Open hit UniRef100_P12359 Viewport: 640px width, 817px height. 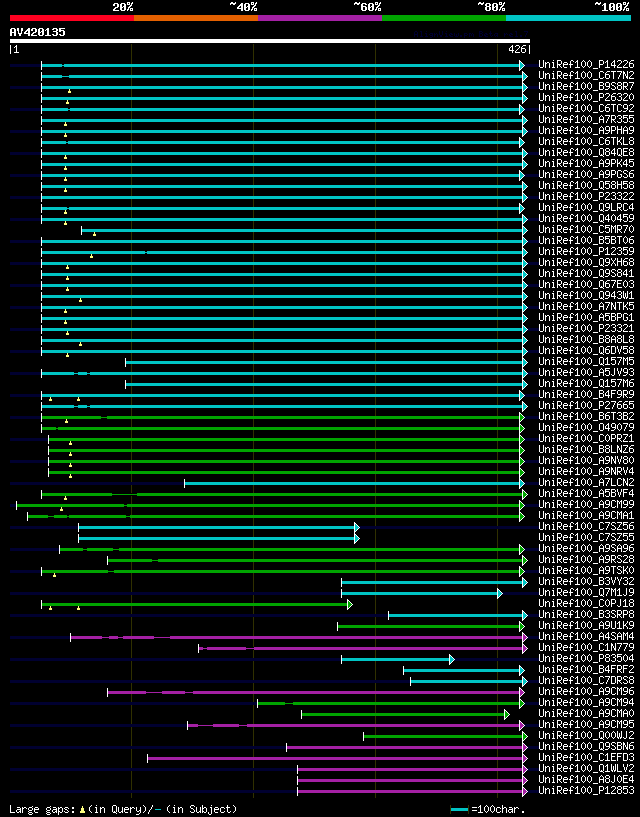[586, 252]
